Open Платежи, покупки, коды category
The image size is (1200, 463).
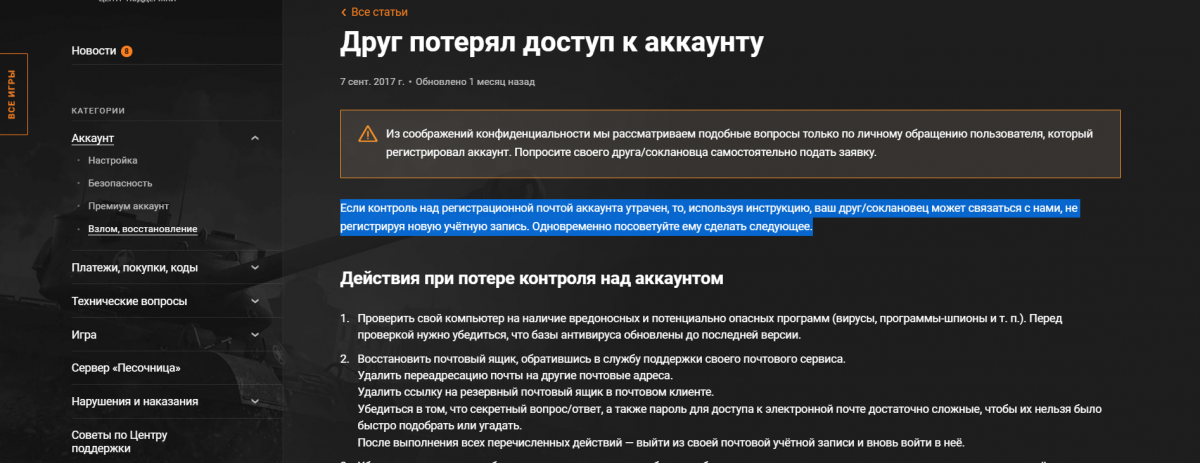(x=135, y=267)
